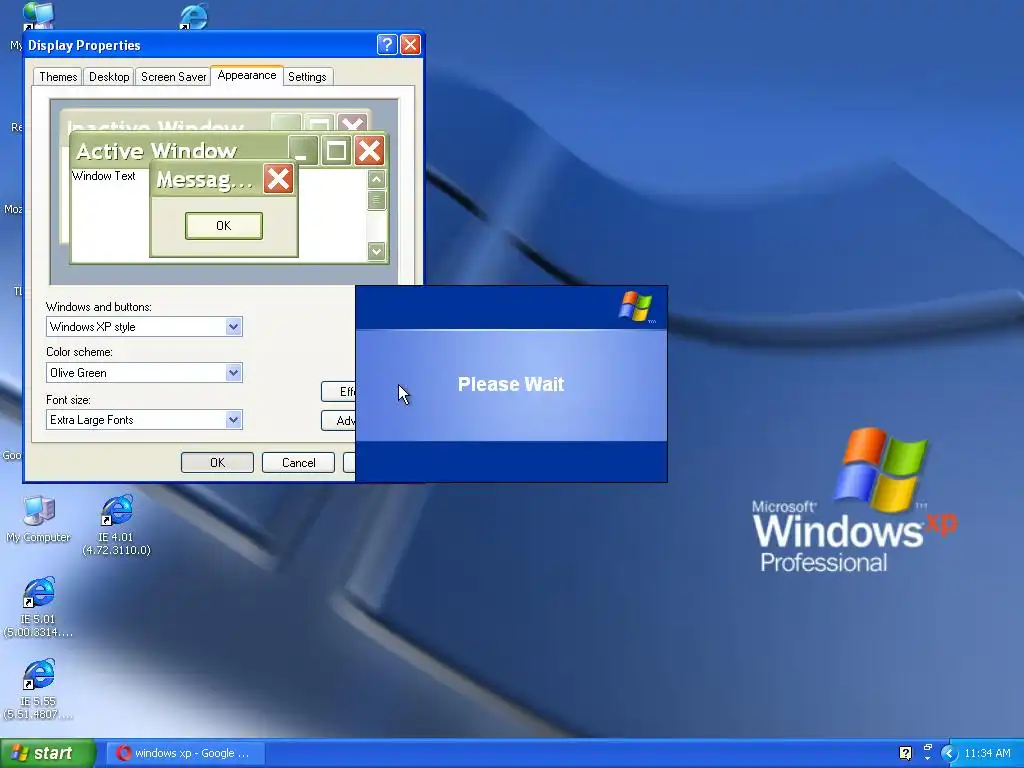Click Cancel in Display Properties dialog

coord(298,462)
